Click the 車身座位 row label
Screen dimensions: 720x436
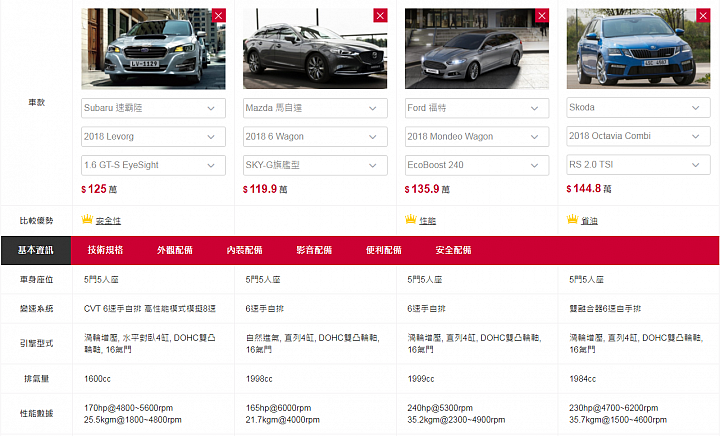(x=36, y=279)
